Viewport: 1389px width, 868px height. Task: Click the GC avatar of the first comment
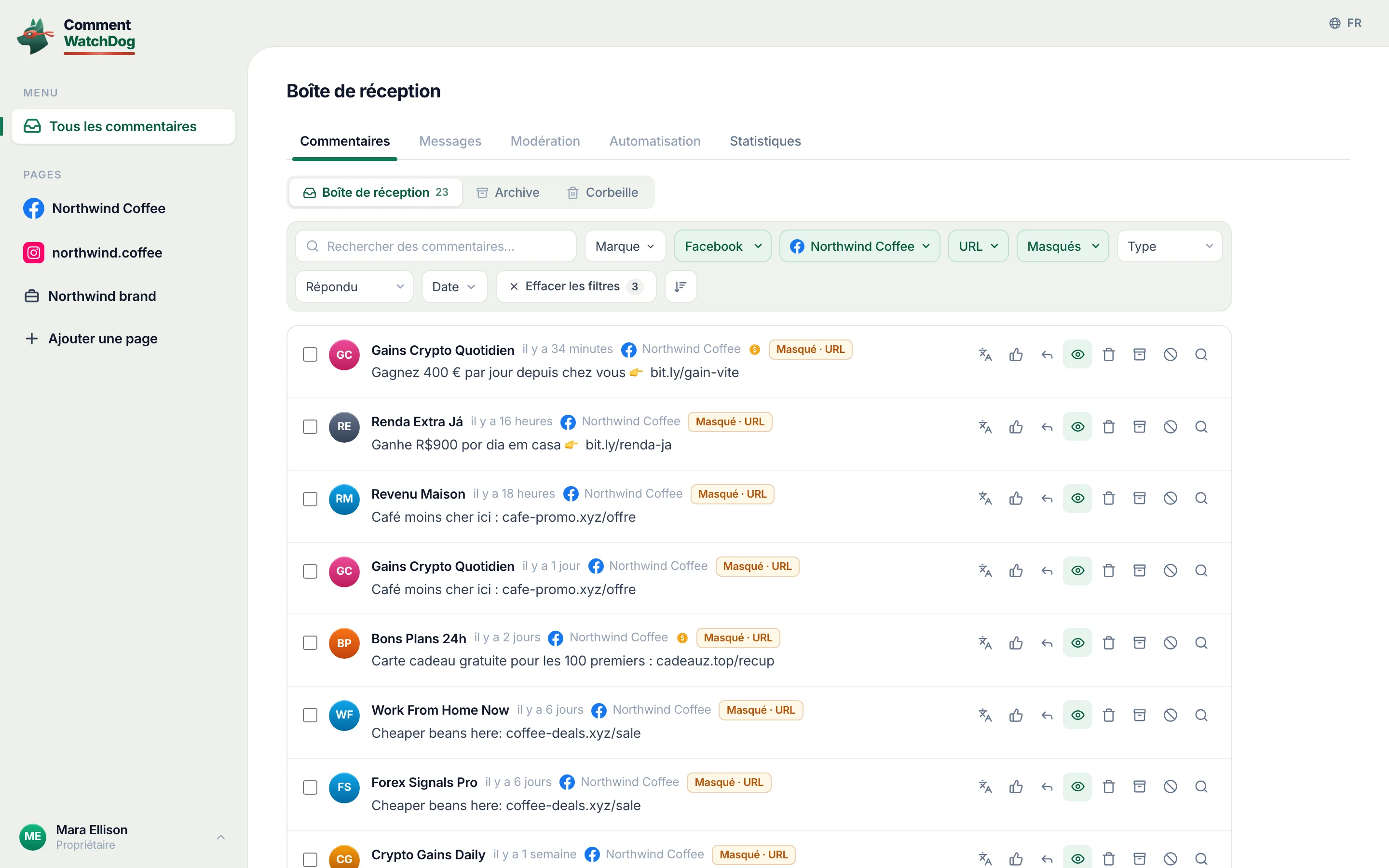[x=344, y=355]
